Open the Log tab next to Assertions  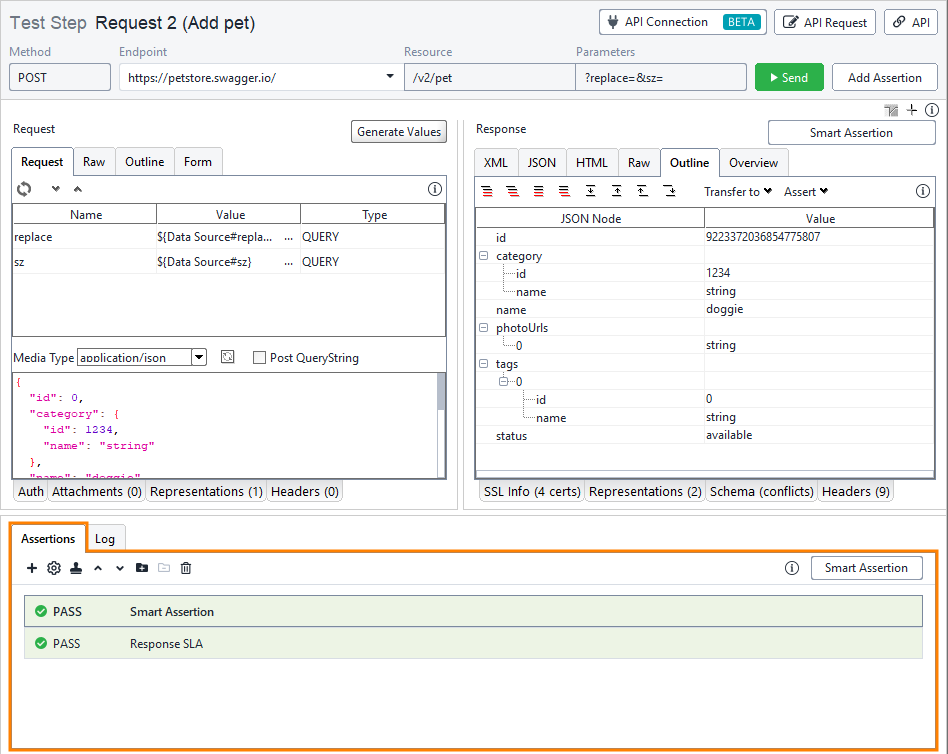click(x=105, y=537)
